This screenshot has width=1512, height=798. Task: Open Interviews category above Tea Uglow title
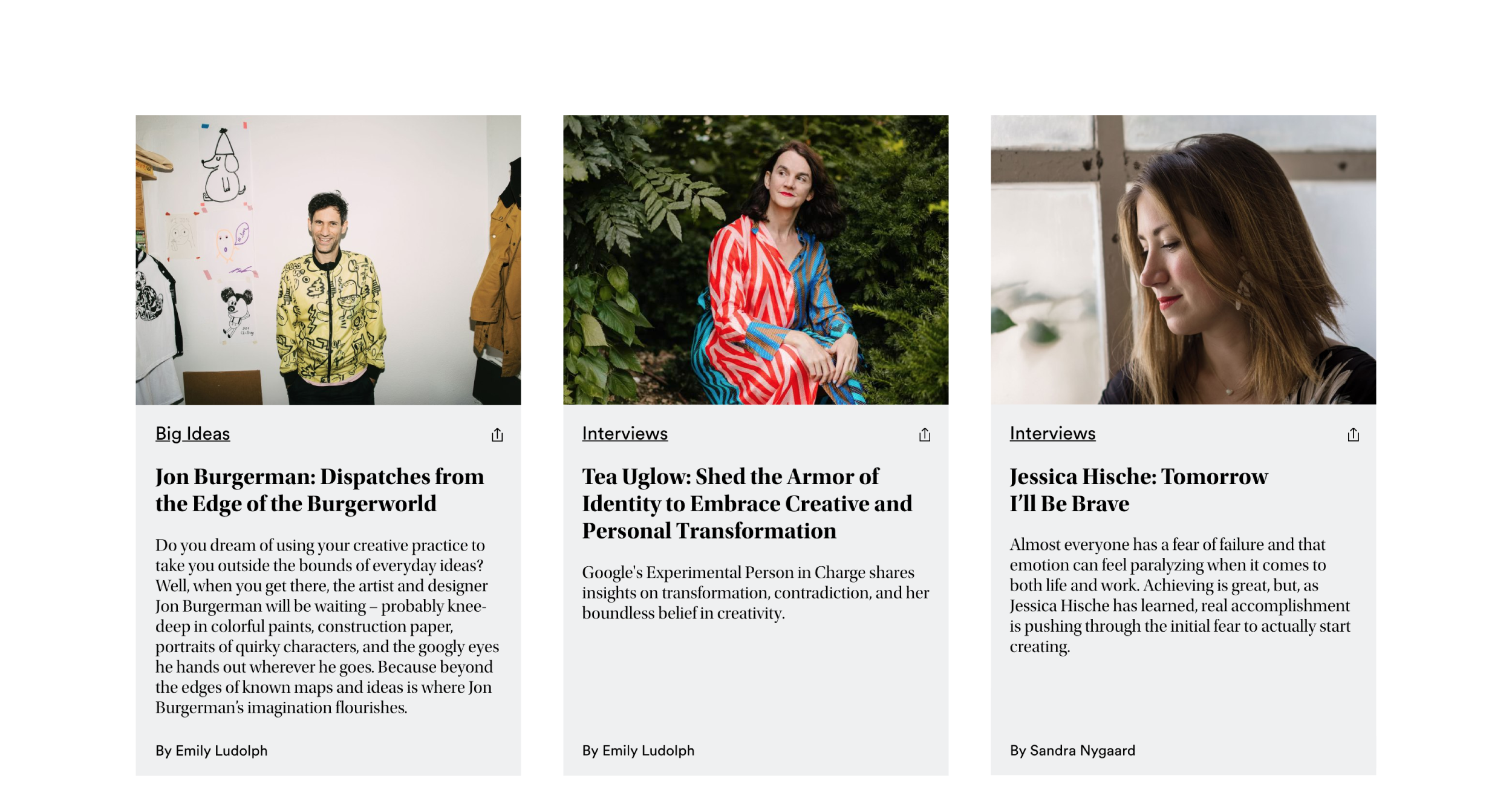[x=625, y=434]
